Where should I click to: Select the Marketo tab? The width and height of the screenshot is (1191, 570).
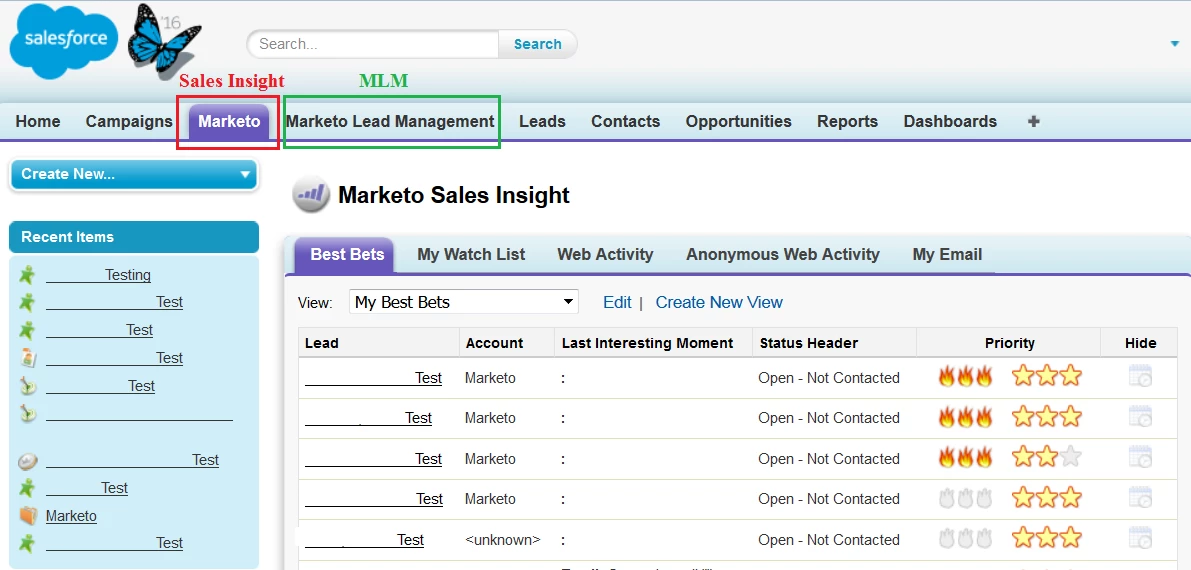229,122
